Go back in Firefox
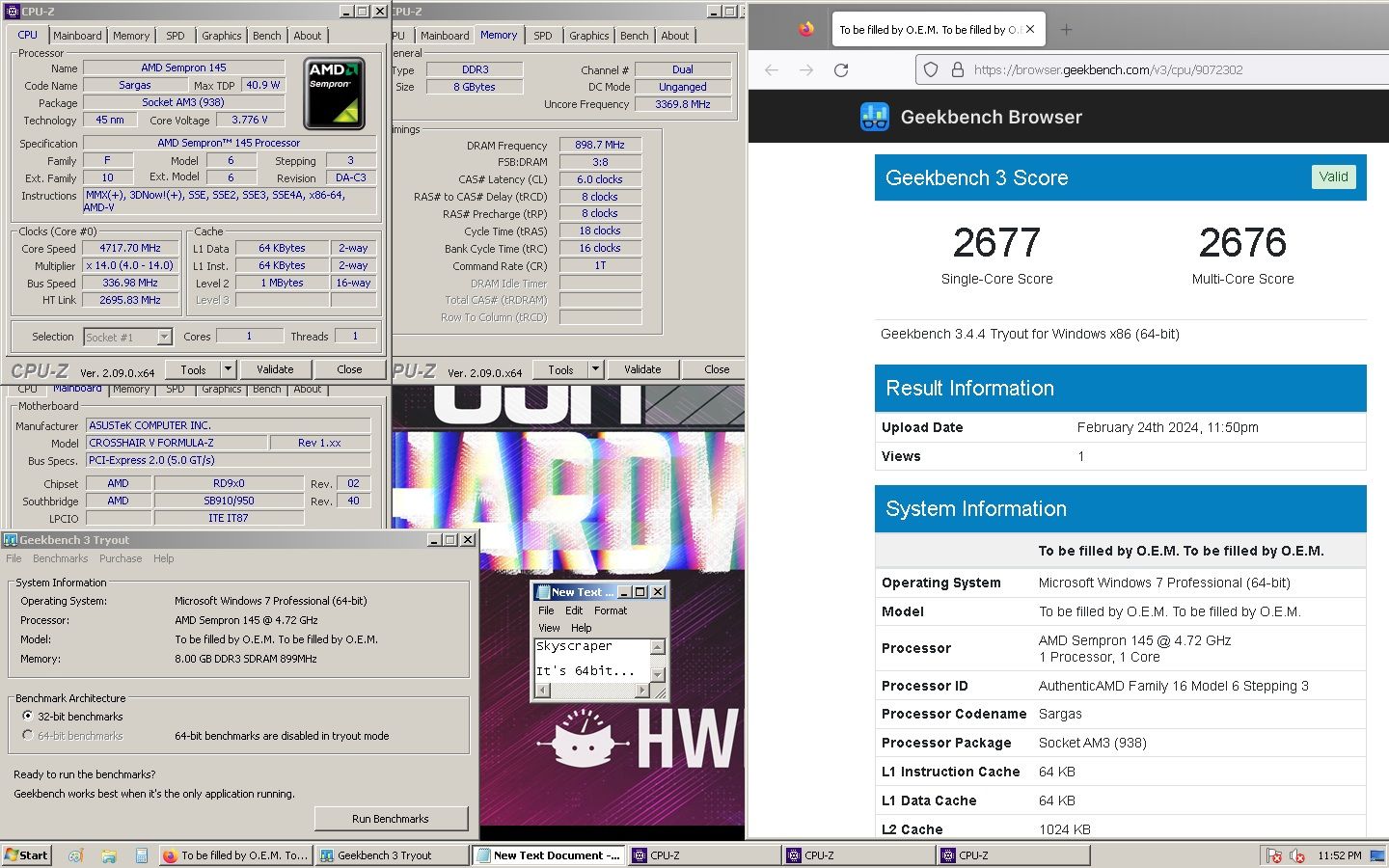 [772, 69]
